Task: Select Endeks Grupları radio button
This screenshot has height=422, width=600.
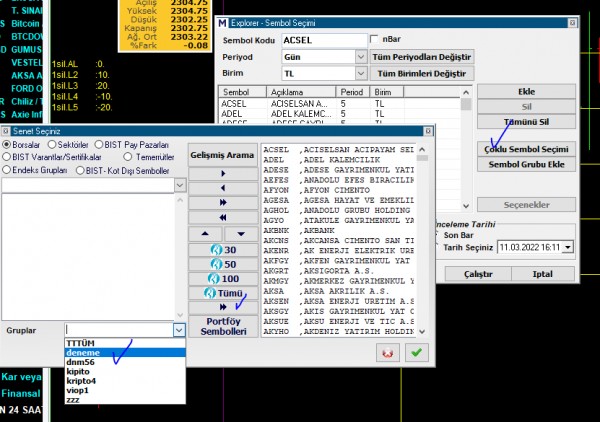Action: click(x=7, y=170)
